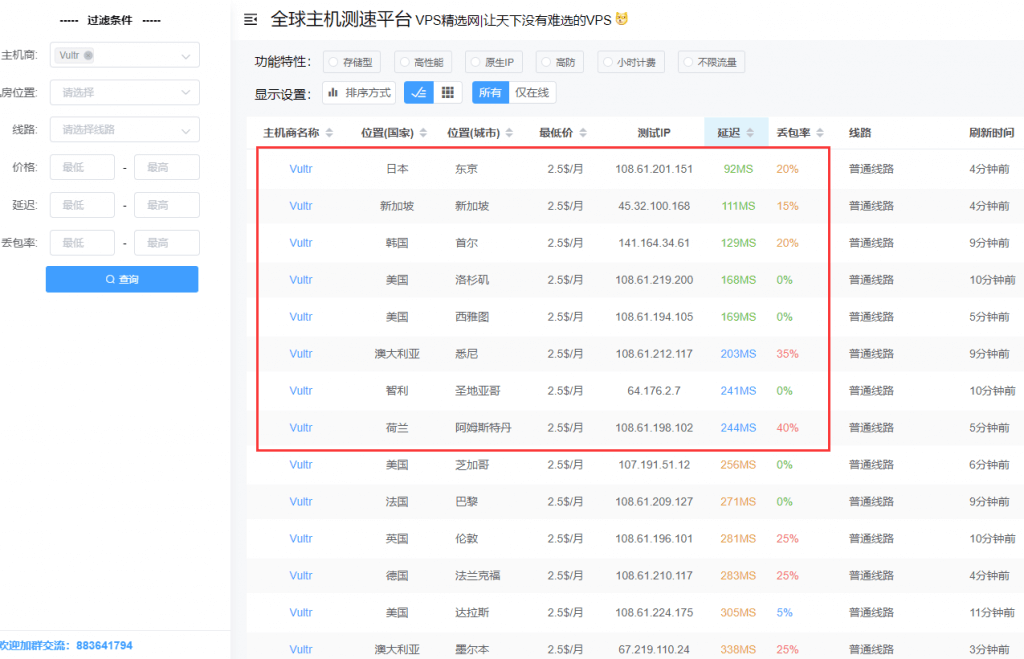Open Vultr link in the 芝加哥 row
The image size is (1024, 659).
click(x=301, y=464)
